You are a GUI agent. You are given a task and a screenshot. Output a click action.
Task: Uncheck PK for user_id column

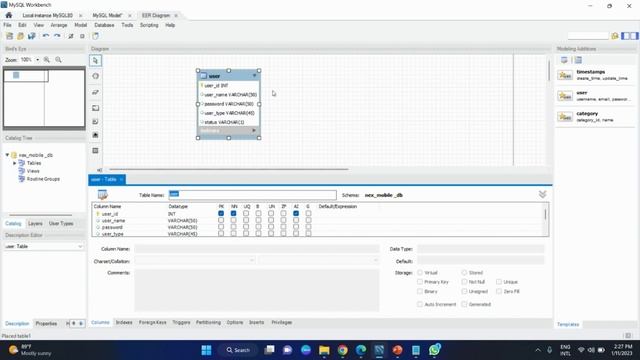point(221,213)
